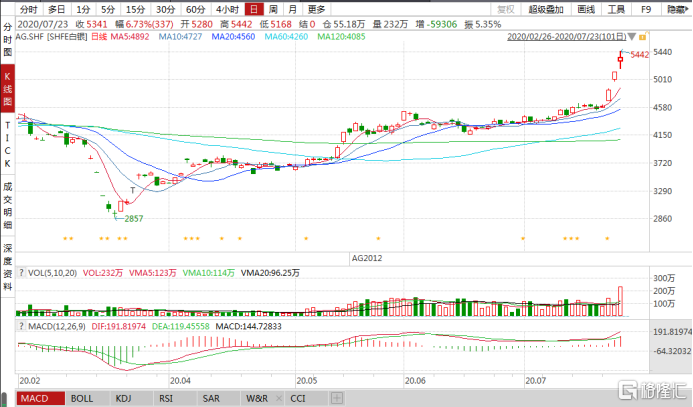Open the 画线 drawing tool
This screenshot has width=693, height=407.
click(x=586, y=9)
